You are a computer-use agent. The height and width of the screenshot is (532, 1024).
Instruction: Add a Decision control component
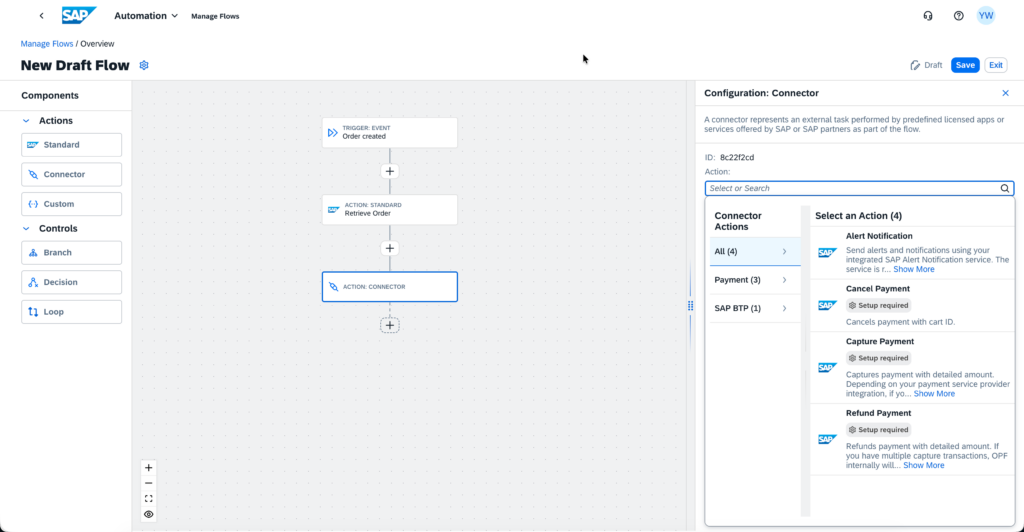tap(71, 282)
